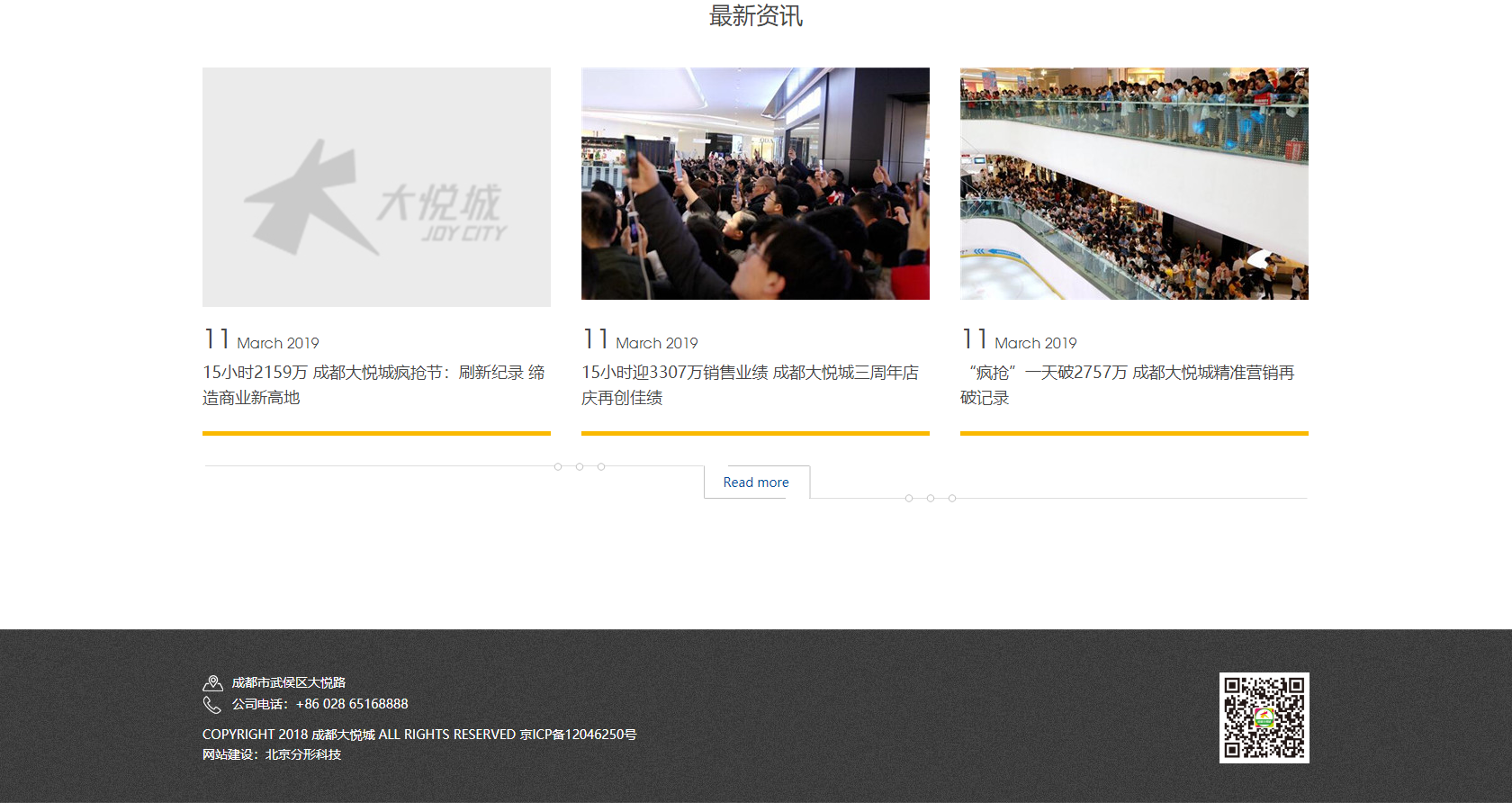Open the photo of crowd holding up phones
The image size is (1512, 803).
755,184
